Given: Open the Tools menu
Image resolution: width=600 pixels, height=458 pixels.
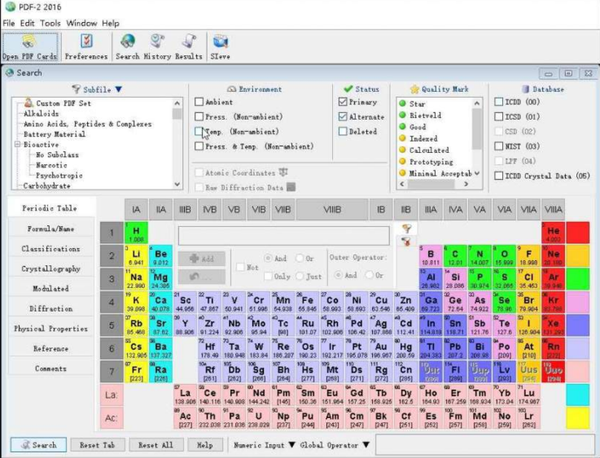Looking at the screenshot, I should point(50,23).
